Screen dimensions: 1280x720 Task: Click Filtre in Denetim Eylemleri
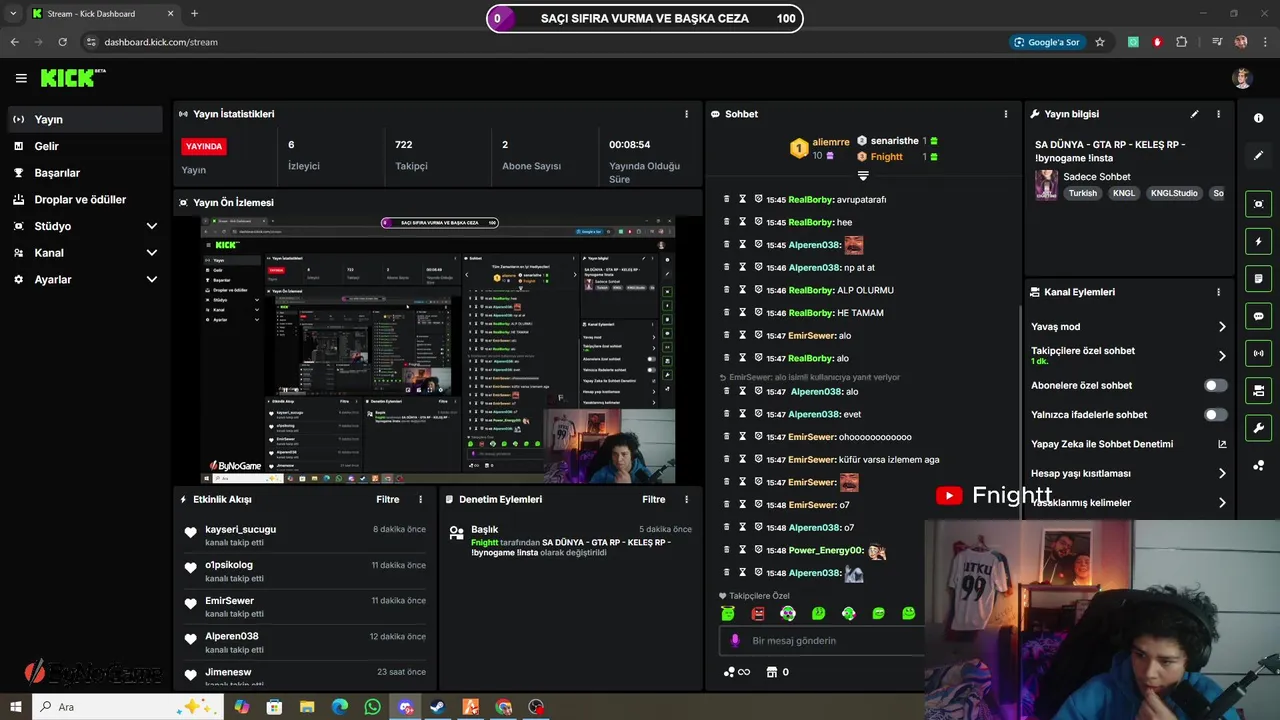pyautogui.click(x=654, y=499)
